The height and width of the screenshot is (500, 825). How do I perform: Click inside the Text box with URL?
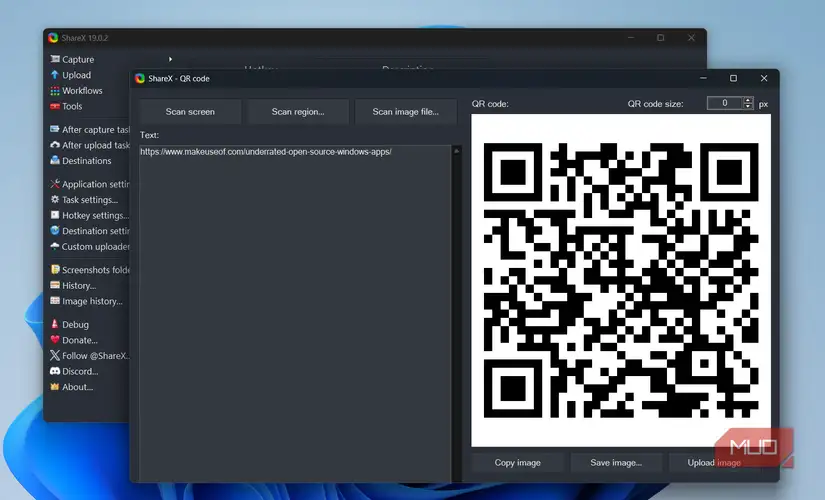click(x=295, y=313)
